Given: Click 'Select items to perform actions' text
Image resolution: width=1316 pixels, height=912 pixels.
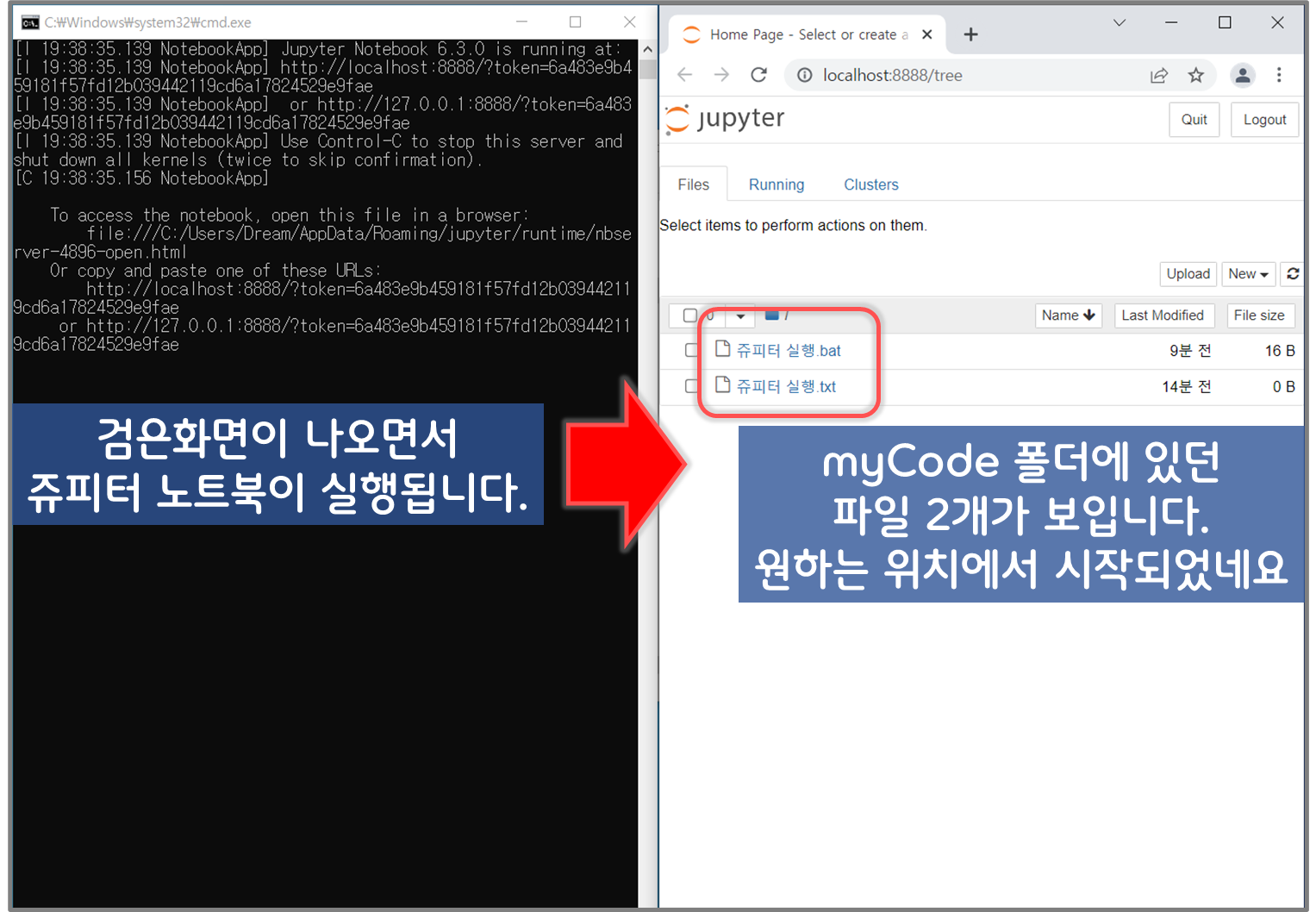Looking at the screenshot, I should coord(793,226).
